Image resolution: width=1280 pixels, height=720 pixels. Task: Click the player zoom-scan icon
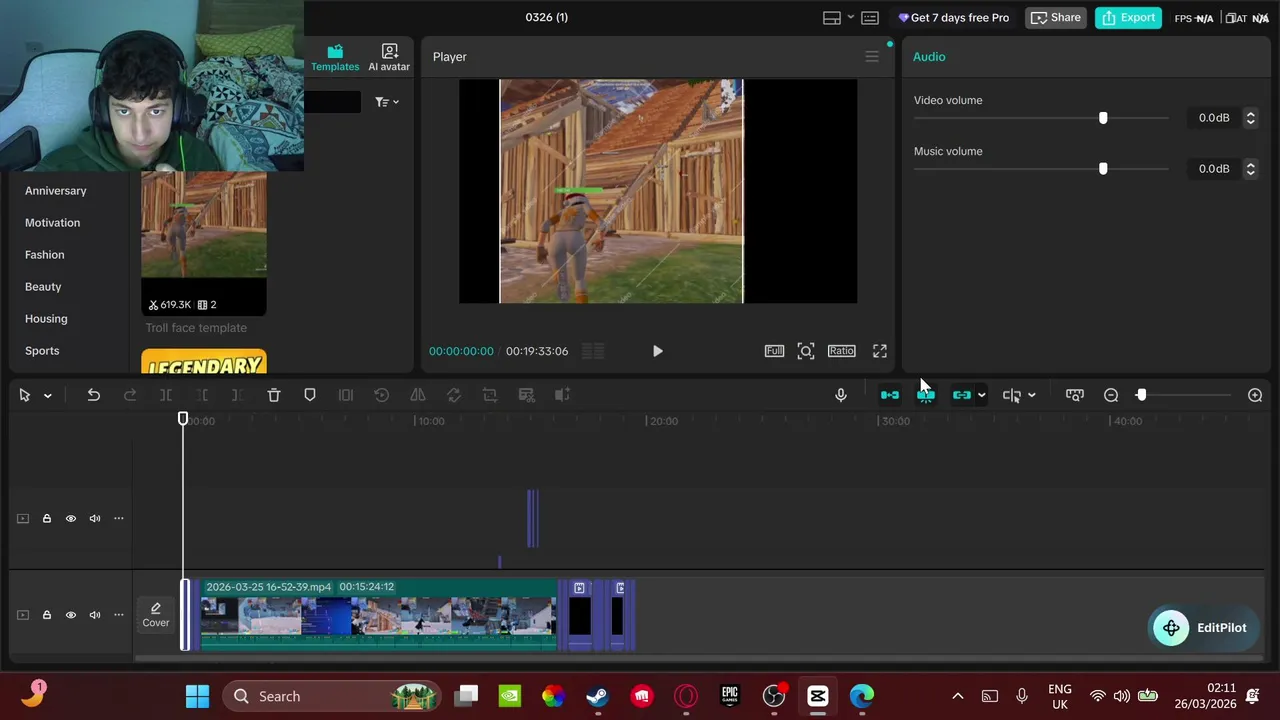click(x=806, y=351)
